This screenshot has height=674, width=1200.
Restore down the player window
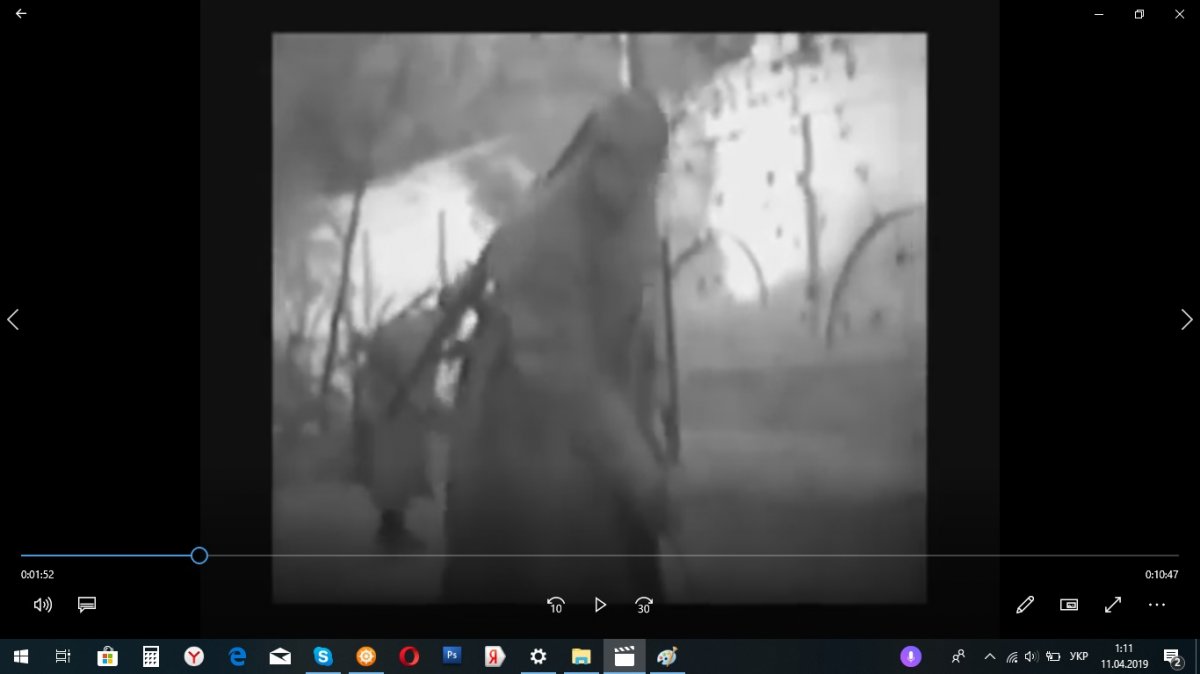click(1139, 14)
